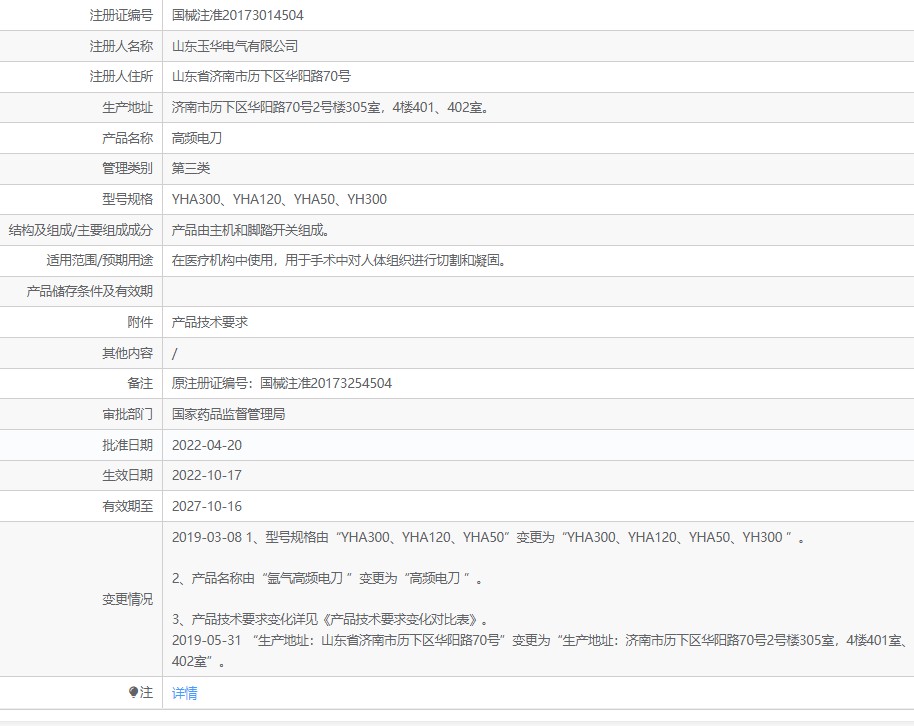Click the slash value in 其他内容 row
The height and width of the screenshot is (726, 914).
point(174,353)
